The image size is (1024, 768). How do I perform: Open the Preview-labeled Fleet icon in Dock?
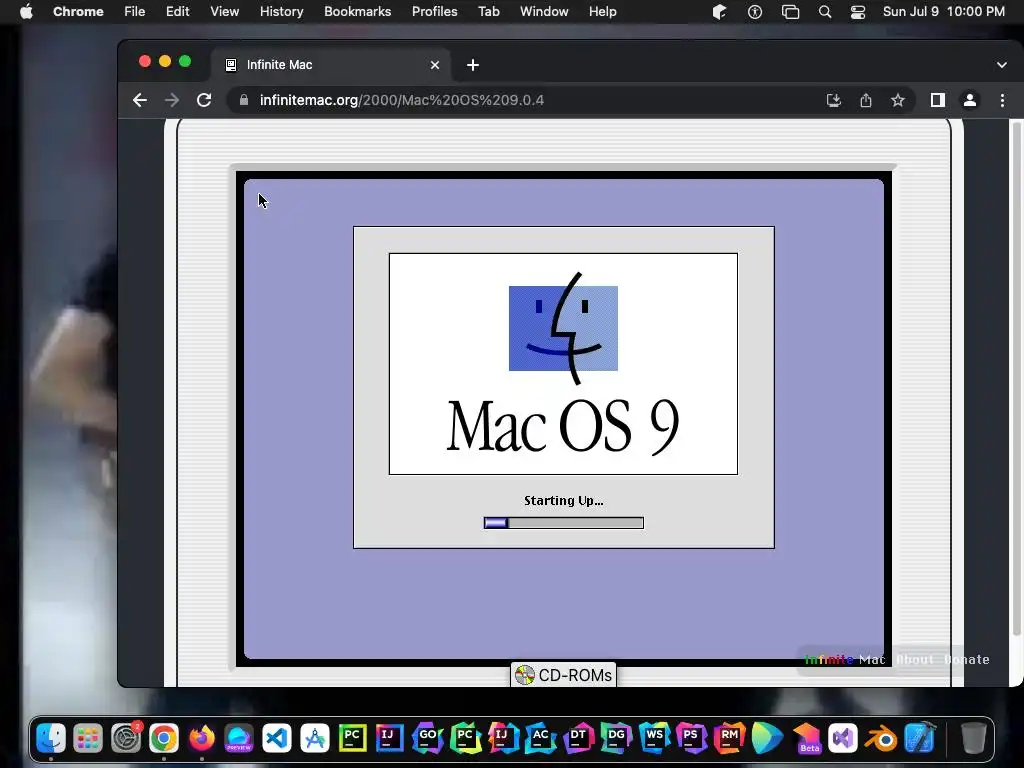click(239, 739)
